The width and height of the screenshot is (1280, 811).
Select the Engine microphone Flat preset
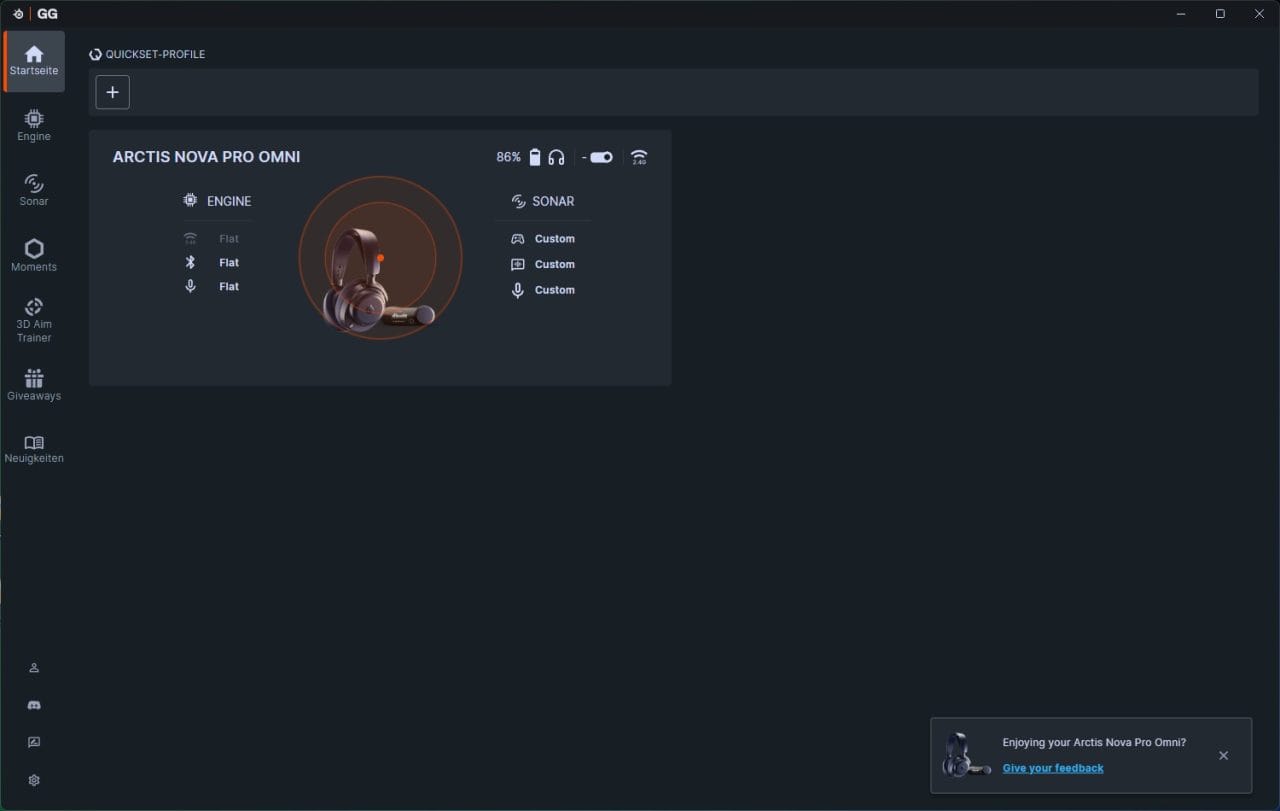click(x=229, y=286)
